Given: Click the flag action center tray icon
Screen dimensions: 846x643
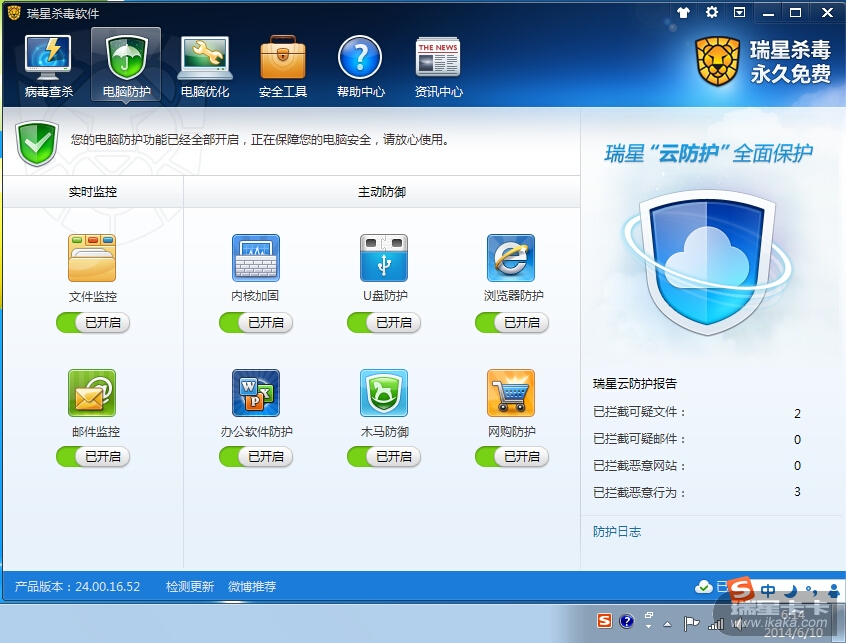Looking at the screenshot, I should (x=691, y=624).
